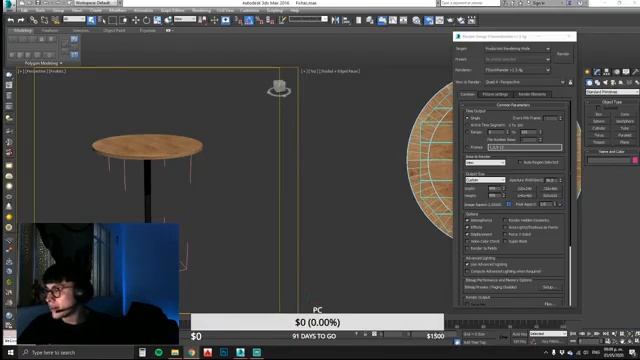Activate the Select and Move tool
Image resolution: width=640 pixels, height=360 pixels.
point(136,20)
